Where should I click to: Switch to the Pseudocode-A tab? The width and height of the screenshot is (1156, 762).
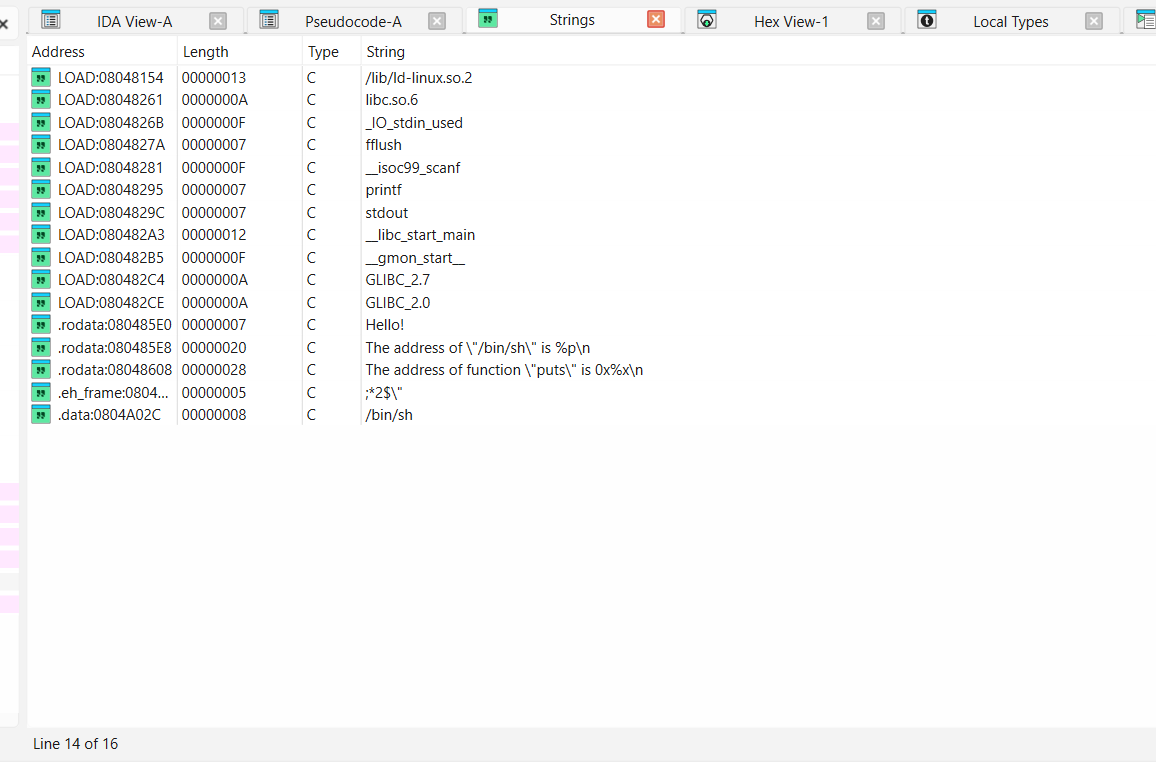tap(353, 21)
